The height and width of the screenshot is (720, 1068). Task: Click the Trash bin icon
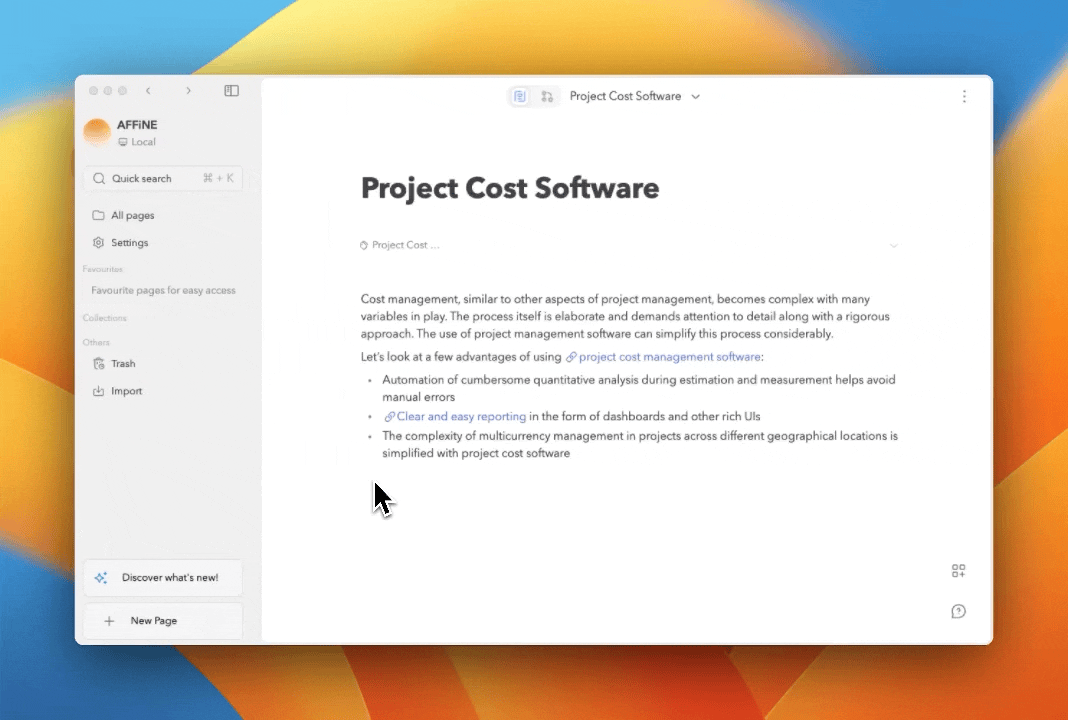pos(98,364)
